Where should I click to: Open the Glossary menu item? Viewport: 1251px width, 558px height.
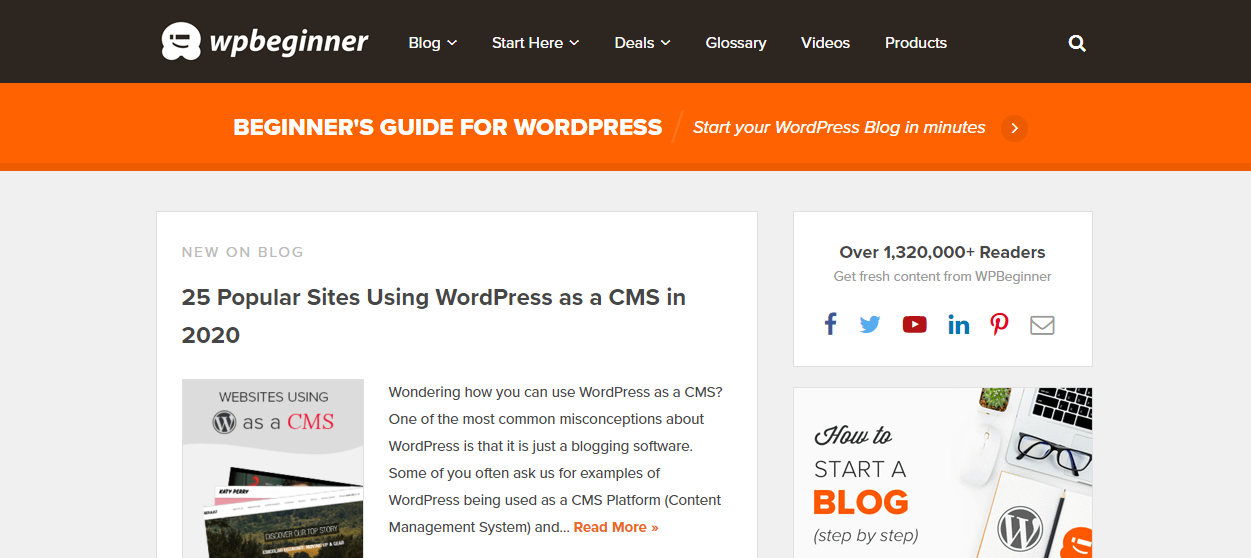click(736, 43)
